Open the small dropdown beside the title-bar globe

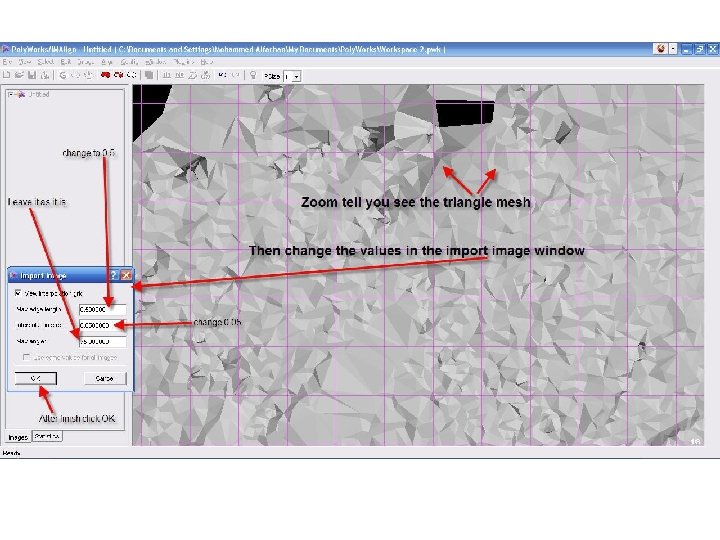click(673, 49)
